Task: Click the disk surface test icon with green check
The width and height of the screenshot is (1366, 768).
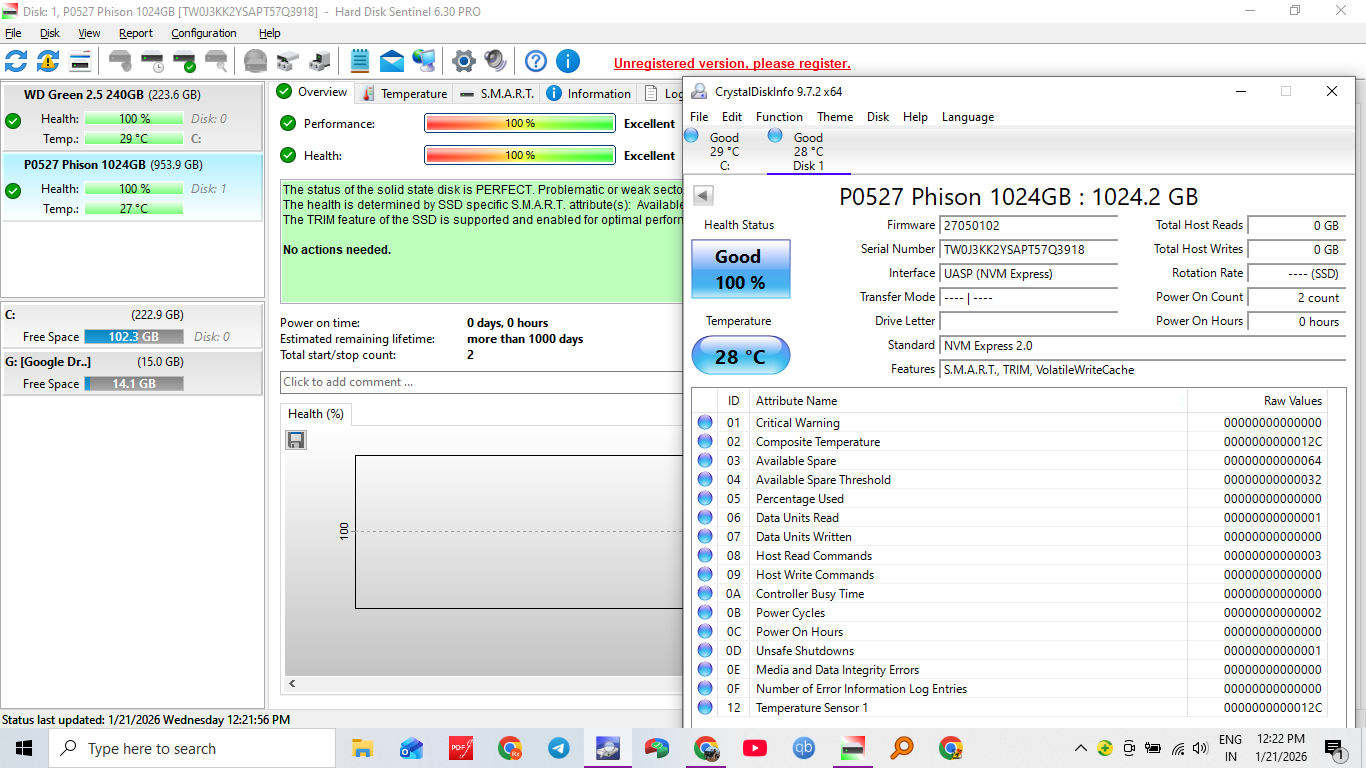Action: 184,61
